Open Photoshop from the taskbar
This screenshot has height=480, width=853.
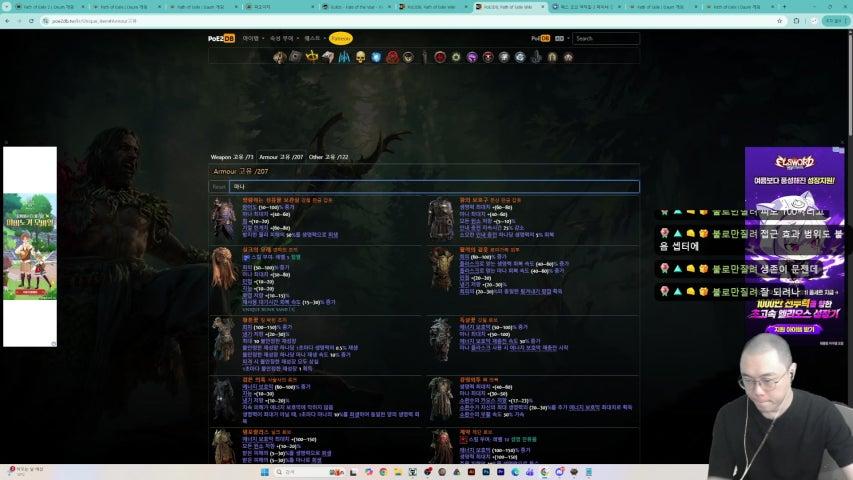coord(486,472)
